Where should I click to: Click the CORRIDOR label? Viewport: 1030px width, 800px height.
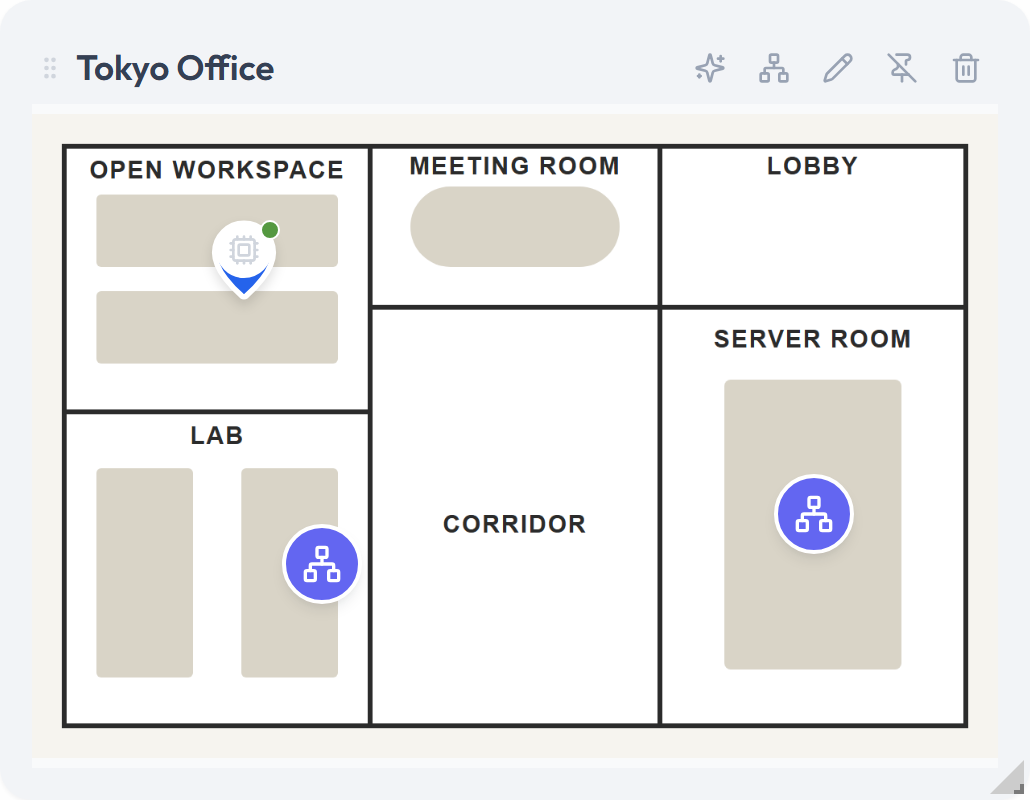(x=514, y=524)
